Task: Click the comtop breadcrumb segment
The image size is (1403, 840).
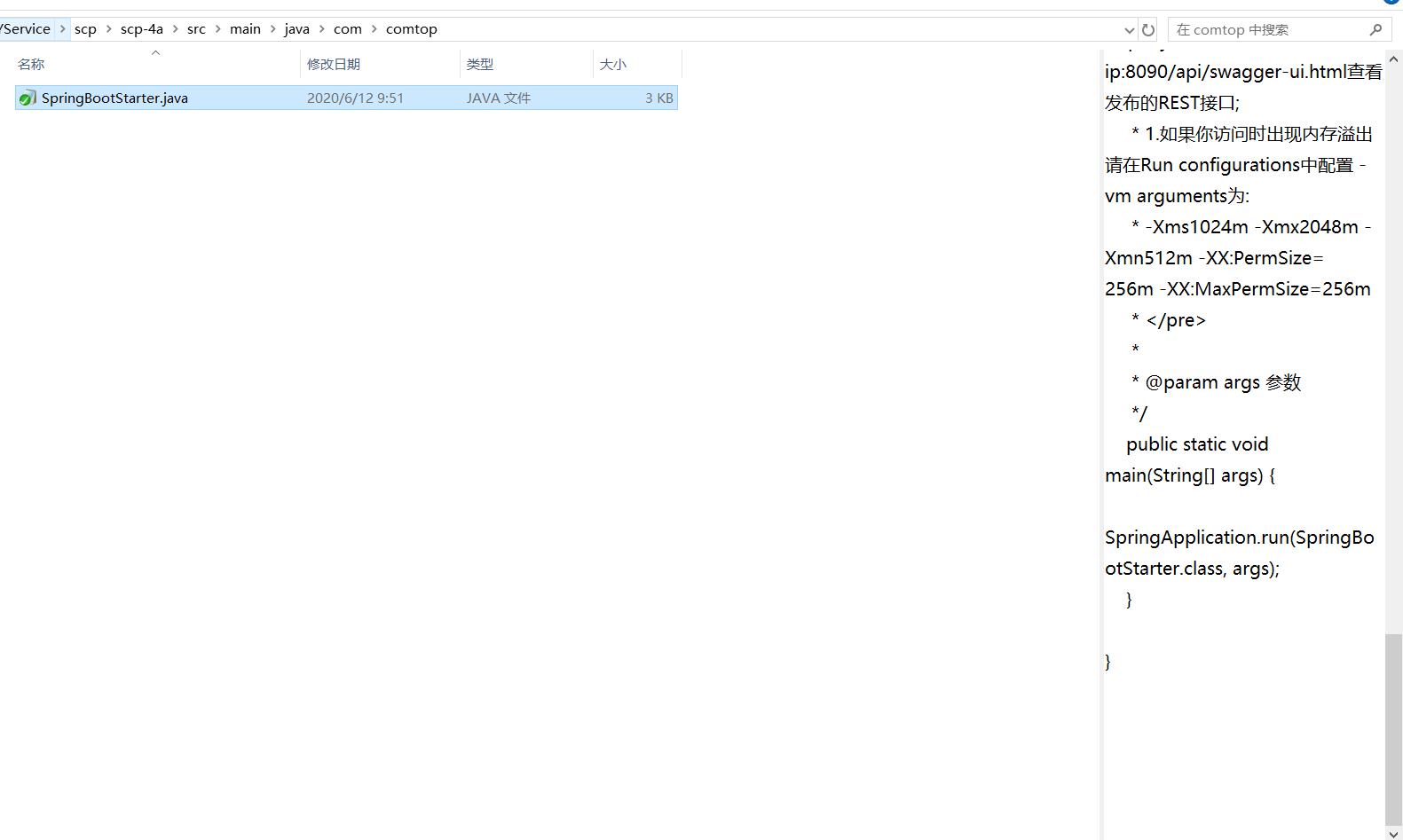Action: click(412, 28)
